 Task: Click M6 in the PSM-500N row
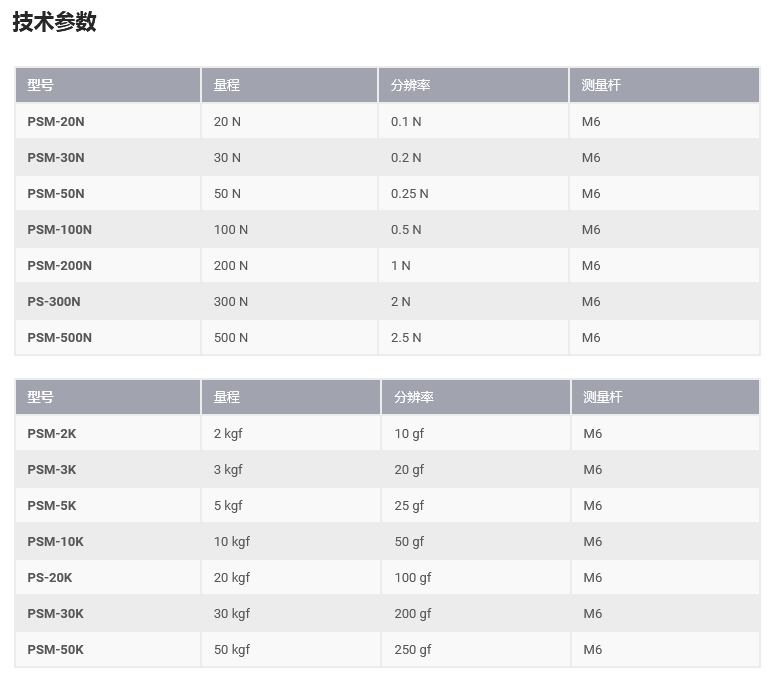point(591,338)
